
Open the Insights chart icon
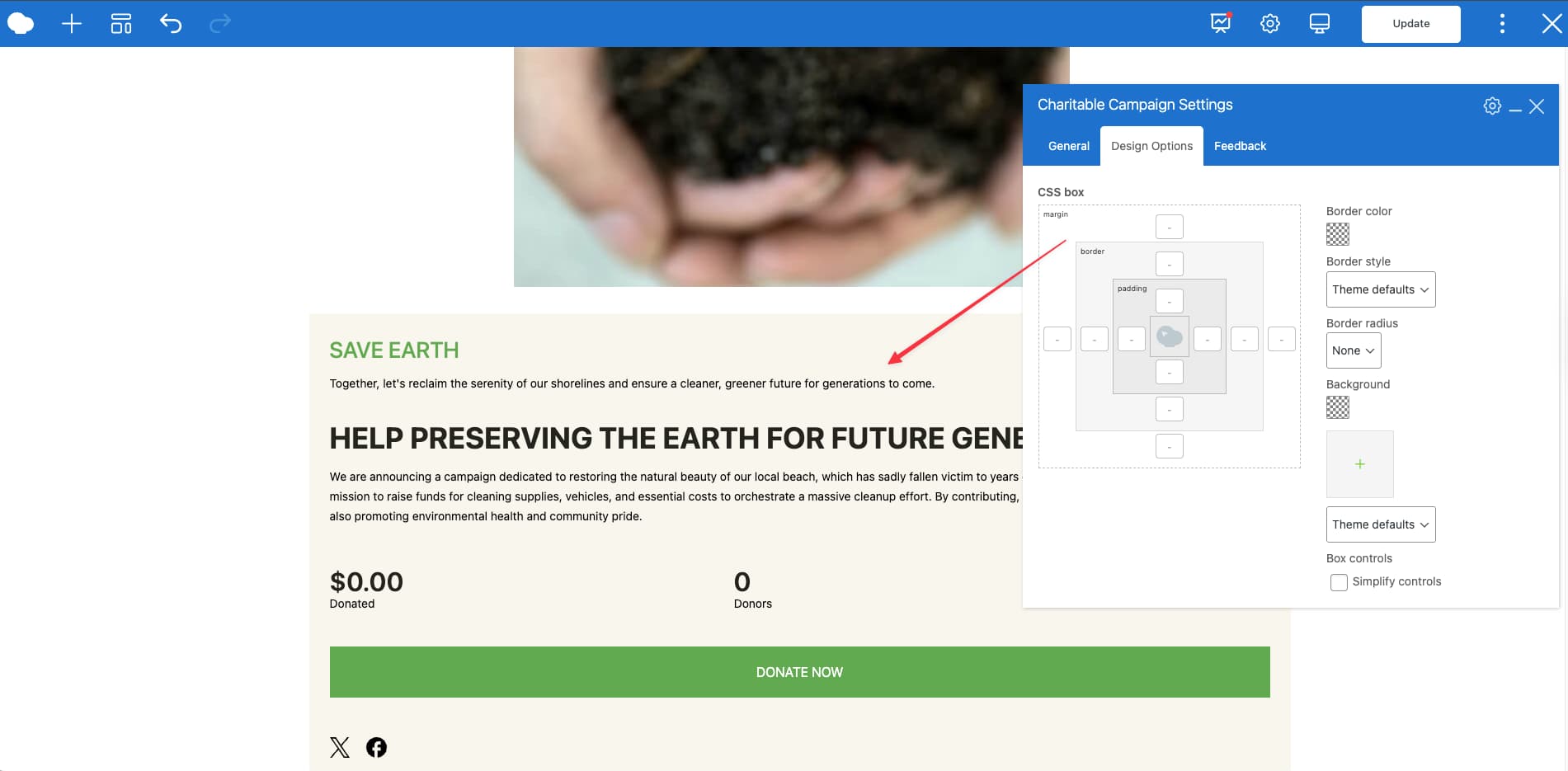click(1220, 24)
